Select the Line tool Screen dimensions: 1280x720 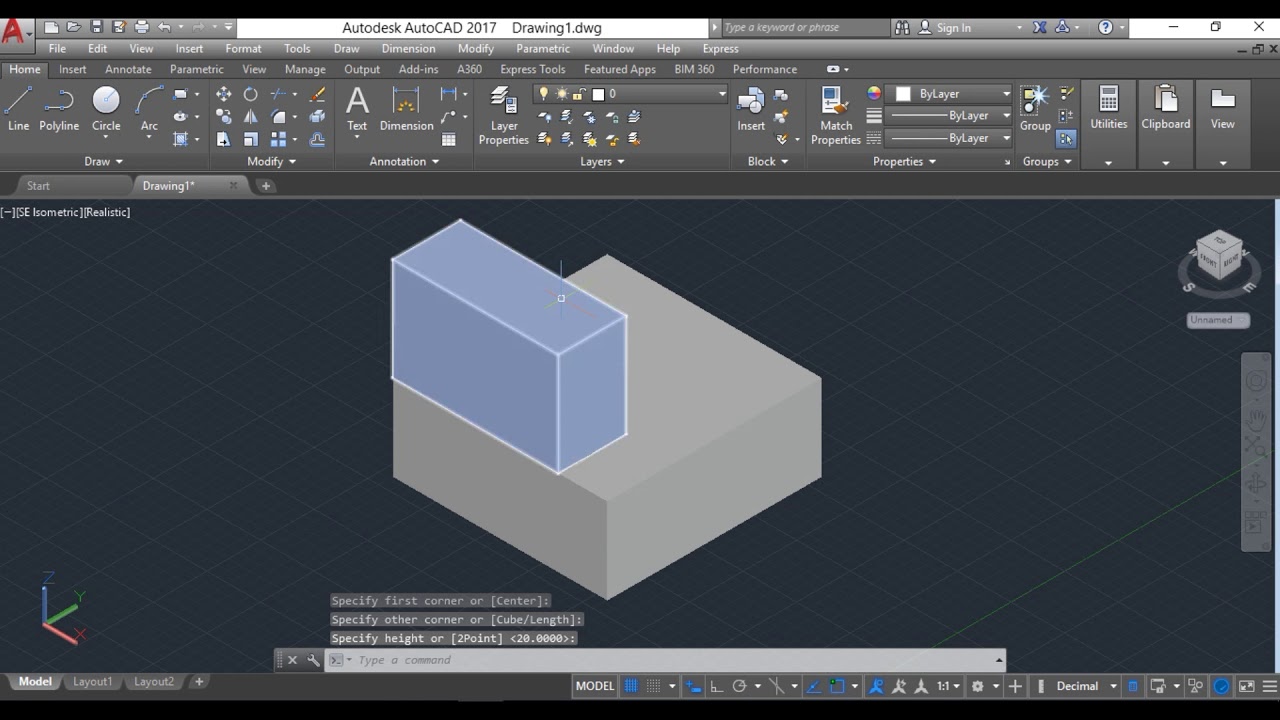(18, 109)
